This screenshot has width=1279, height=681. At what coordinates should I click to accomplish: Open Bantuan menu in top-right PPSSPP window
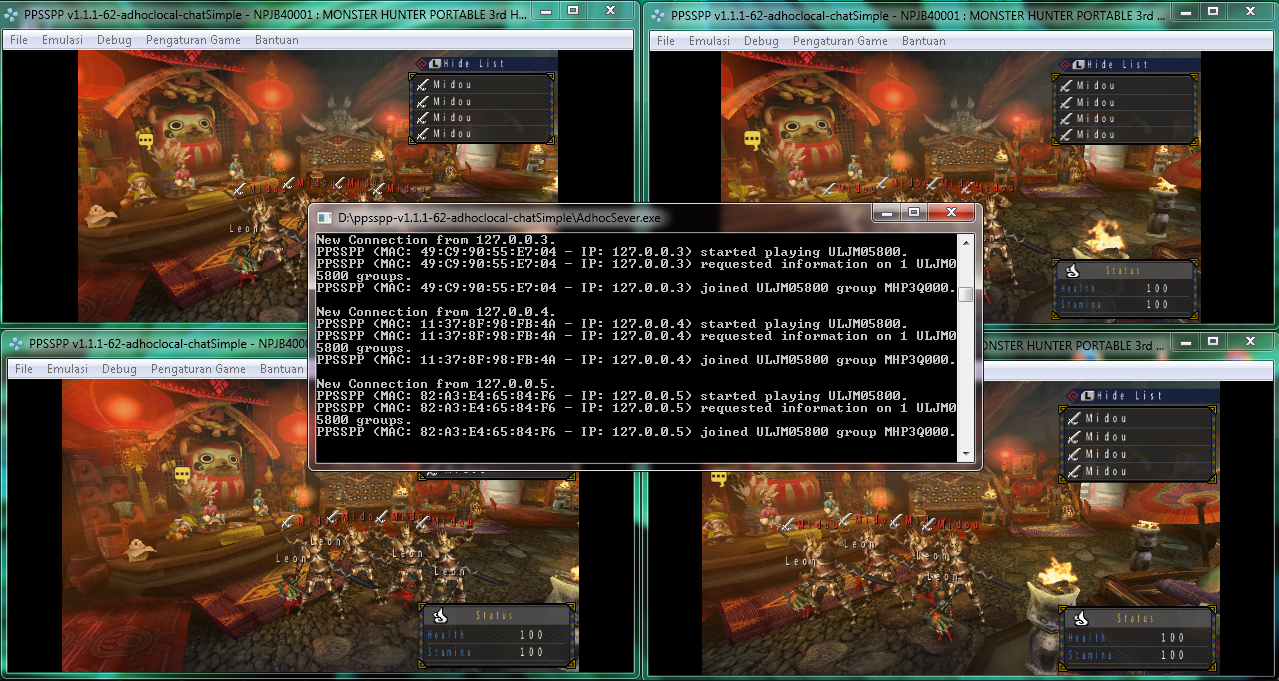[924, 41]
